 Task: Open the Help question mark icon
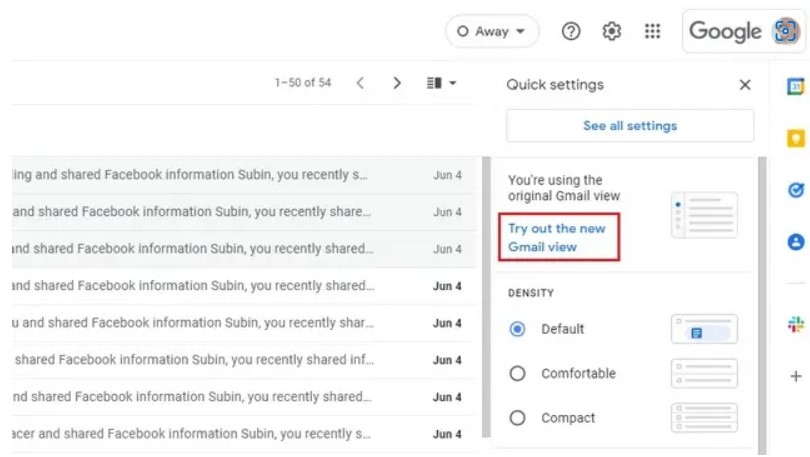coord(571,31)
